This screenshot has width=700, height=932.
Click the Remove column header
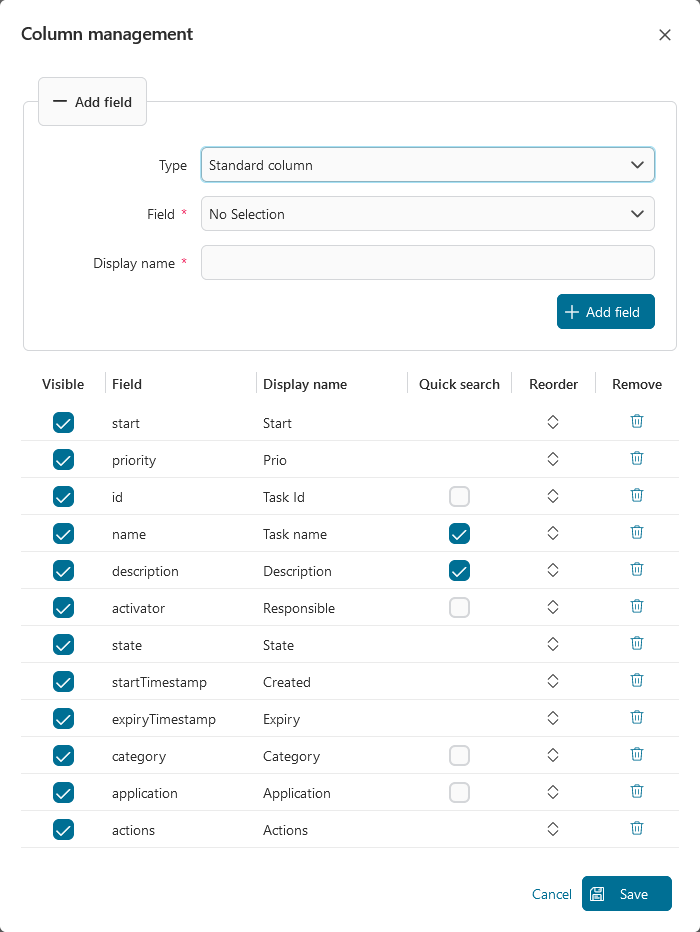click(x=636, y=384)
